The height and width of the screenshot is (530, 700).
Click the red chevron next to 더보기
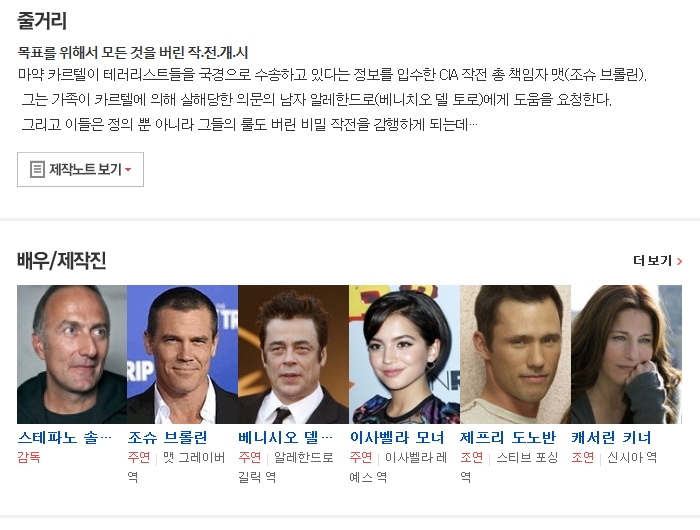679,261
